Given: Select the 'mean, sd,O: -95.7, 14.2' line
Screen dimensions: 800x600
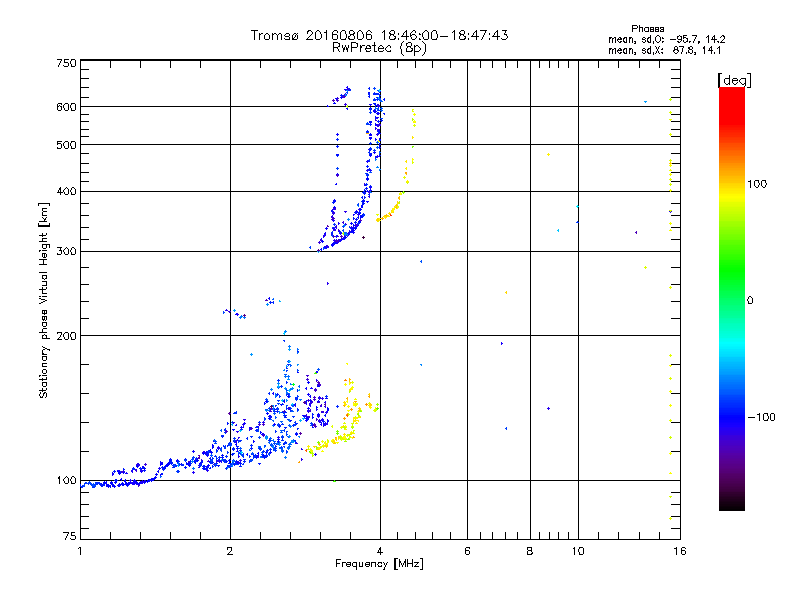Looking at the screenshot, I should (x=666, y=39).
